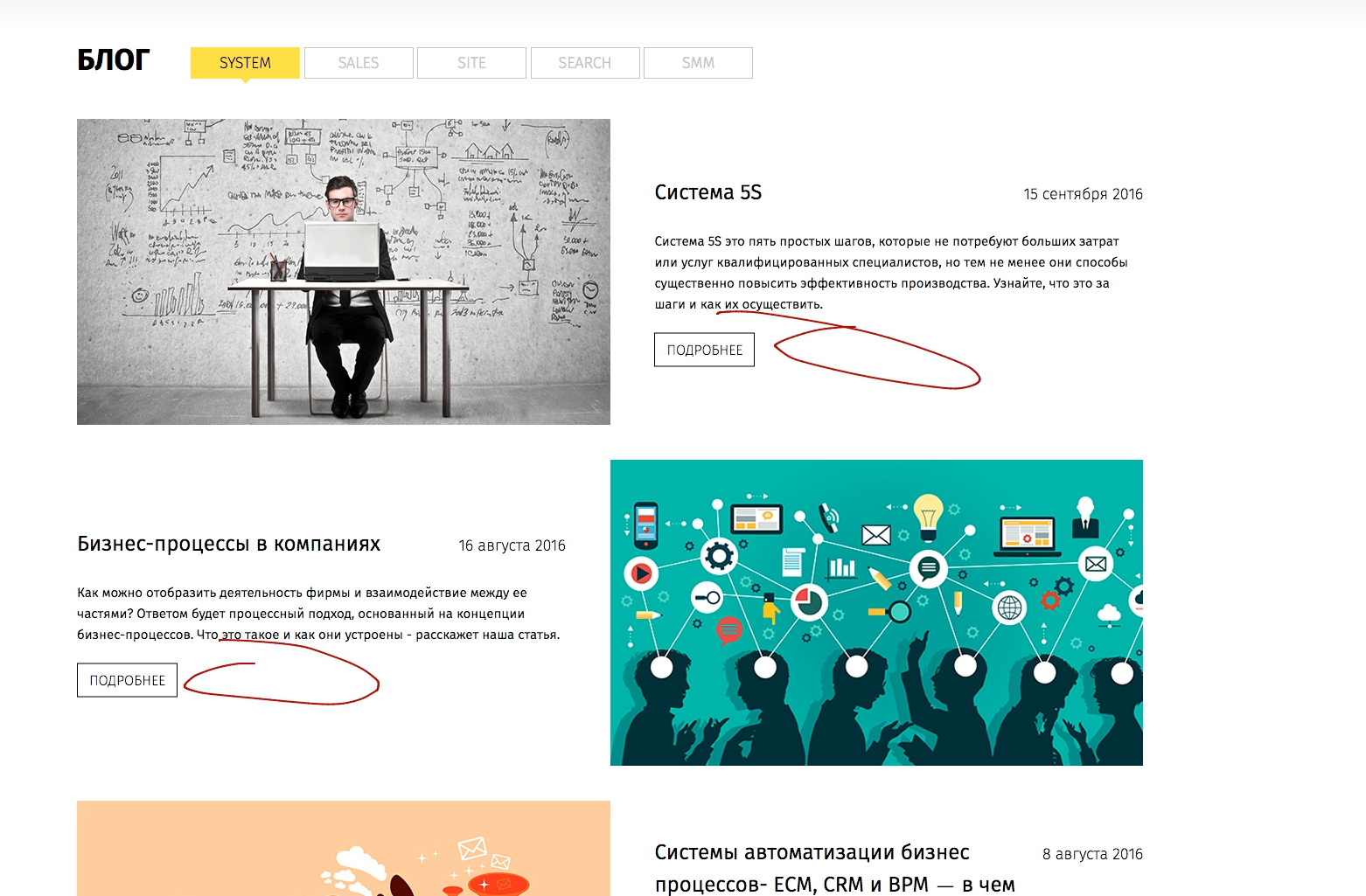The image size is (1366, 896).
Task: Switch to the SEARCH tab
Action: point(584,63)
